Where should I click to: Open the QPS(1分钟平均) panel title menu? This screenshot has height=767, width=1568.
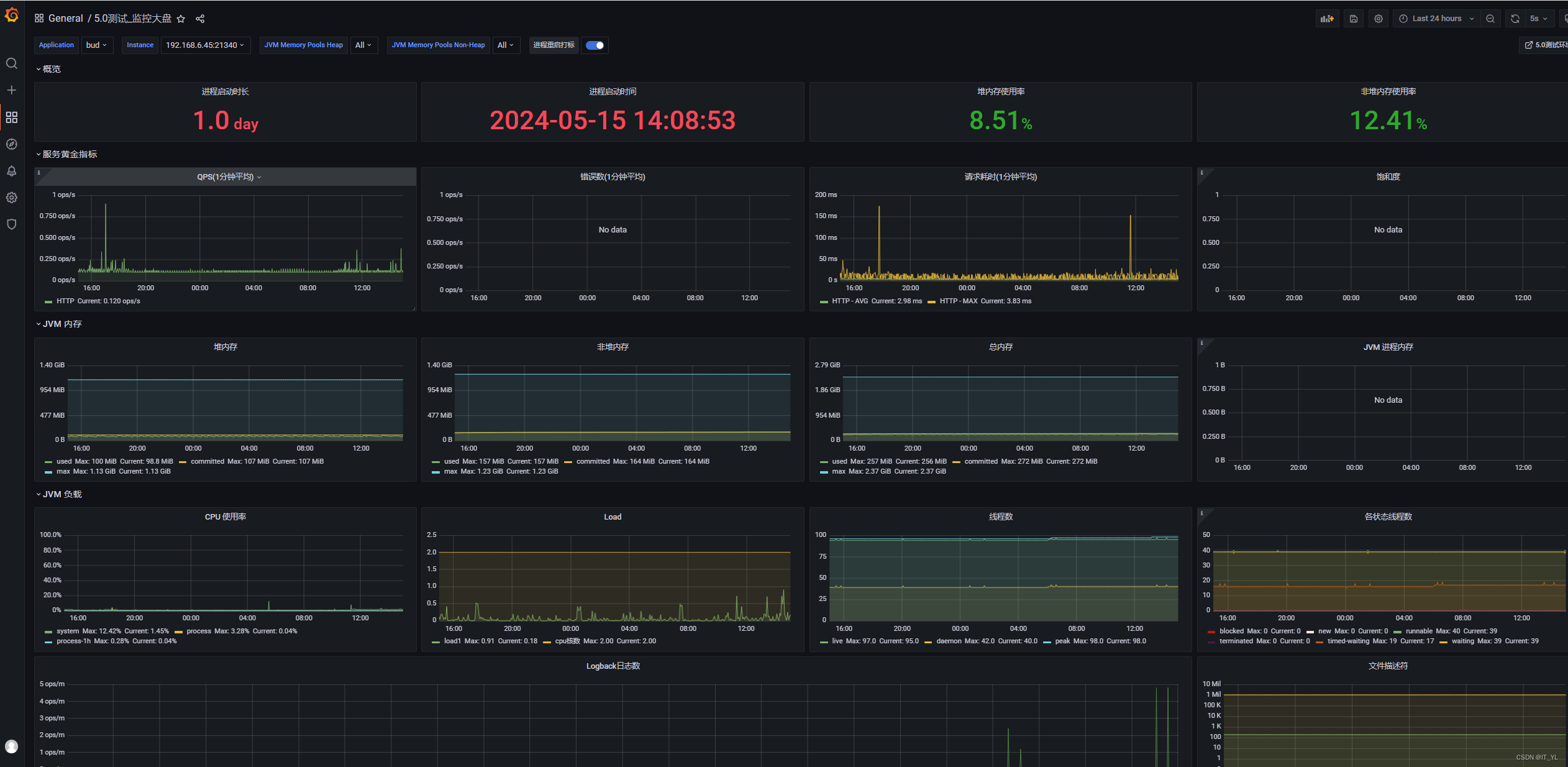(x=226, y=177)
